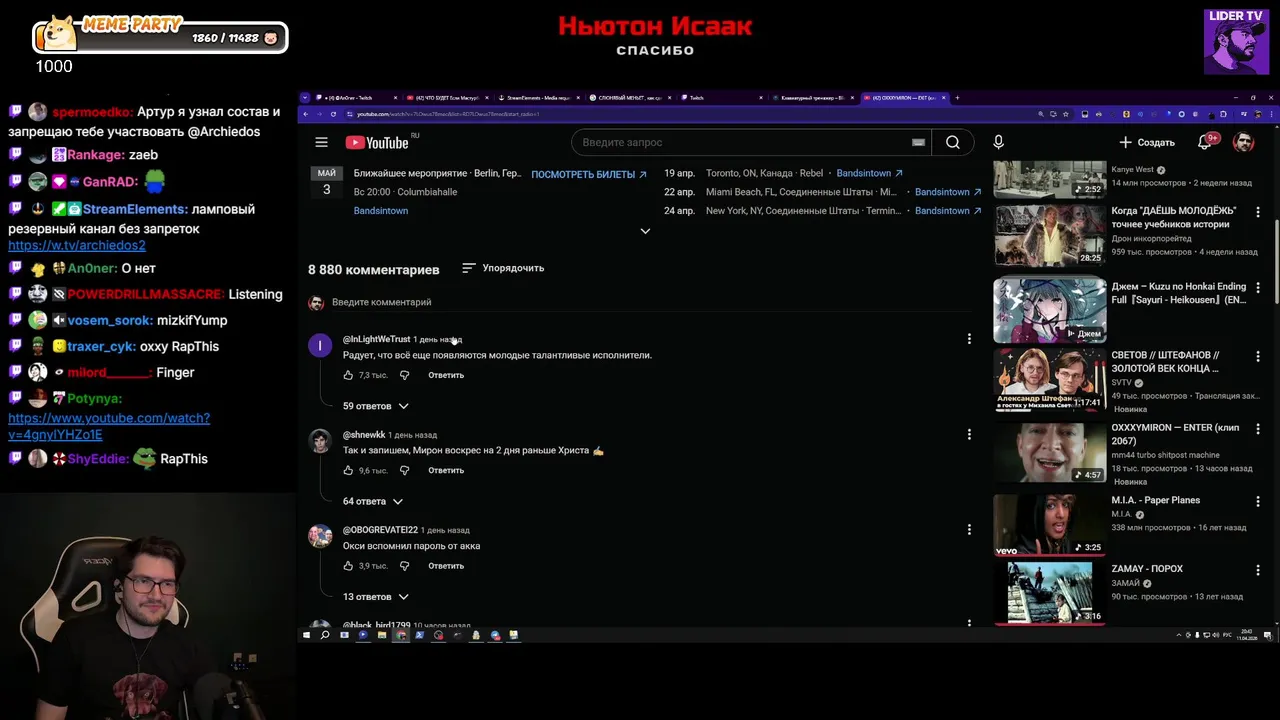1280x720 pixels.
Task: Click ПОСМОТРЕТЬ БИЛЕТЫ for the Berlin concert
Action: point(588,174)
